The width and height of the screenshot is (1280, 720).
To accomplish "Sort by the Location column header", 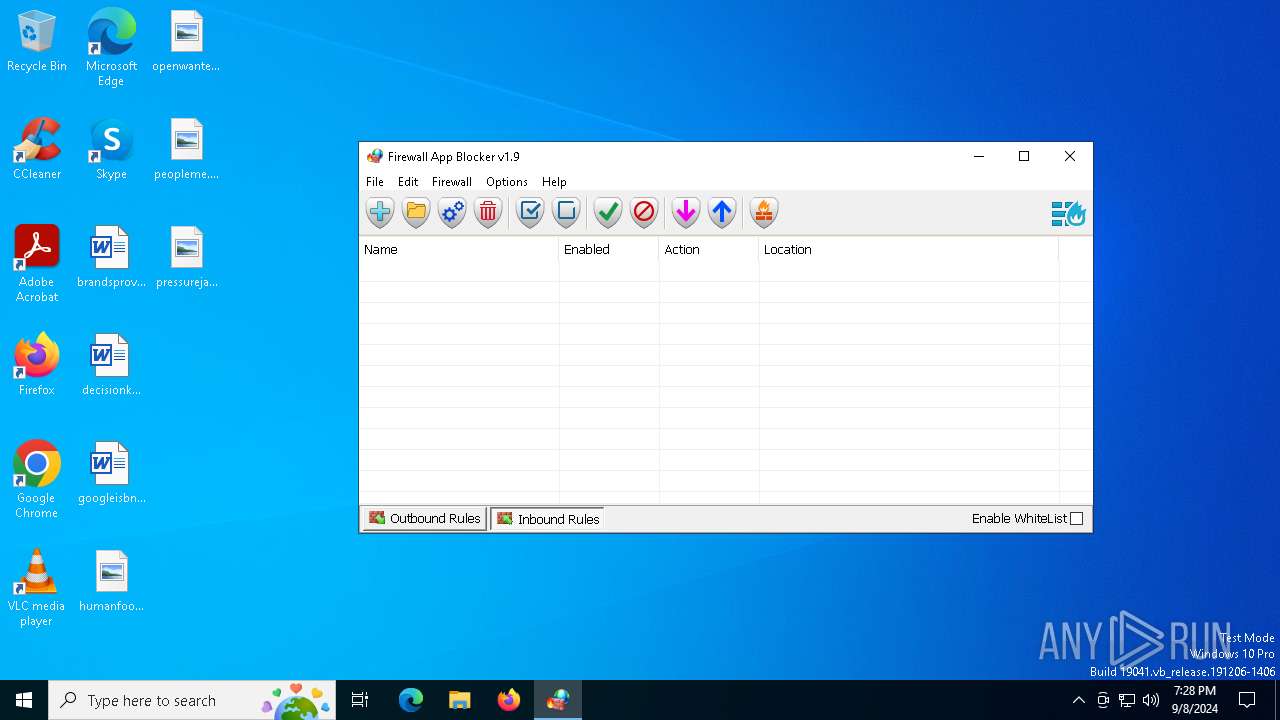I will (x=909, y=250).
